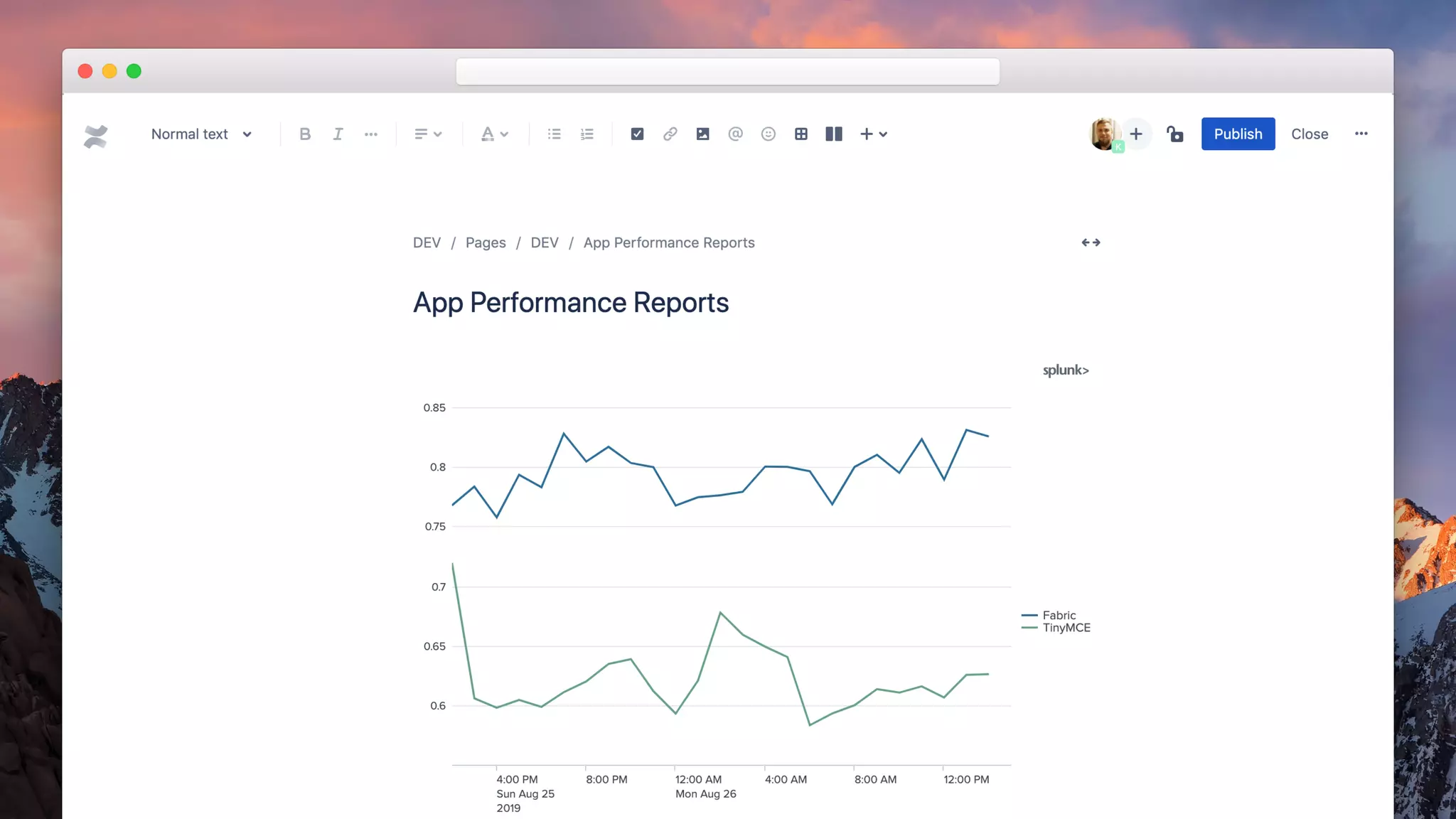This screenshot has width=1456, height=819.
Task: Toggle bold formatting
Action: [x=305, y=134]
